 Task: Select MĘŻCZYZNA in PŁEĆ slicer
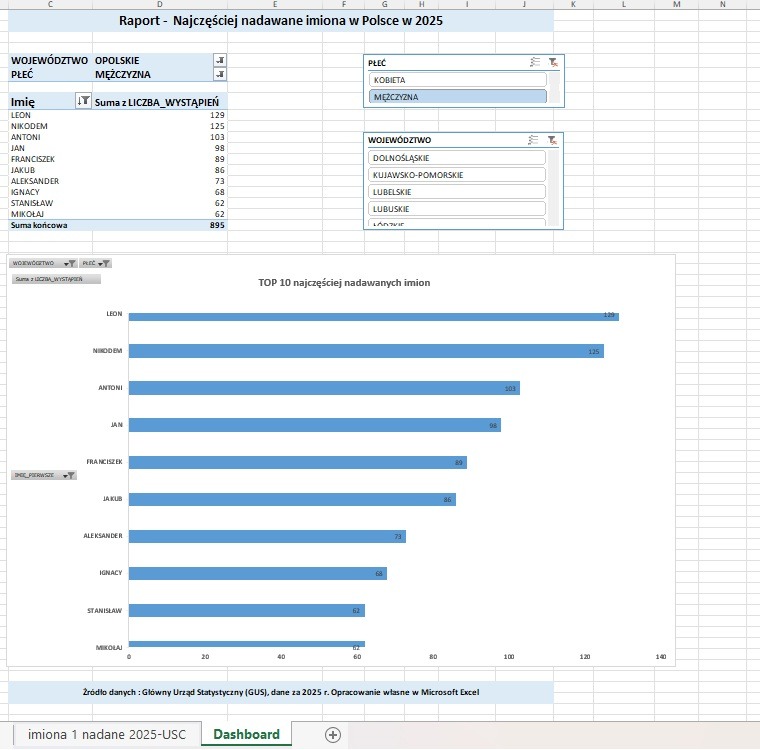coord(458,97)
